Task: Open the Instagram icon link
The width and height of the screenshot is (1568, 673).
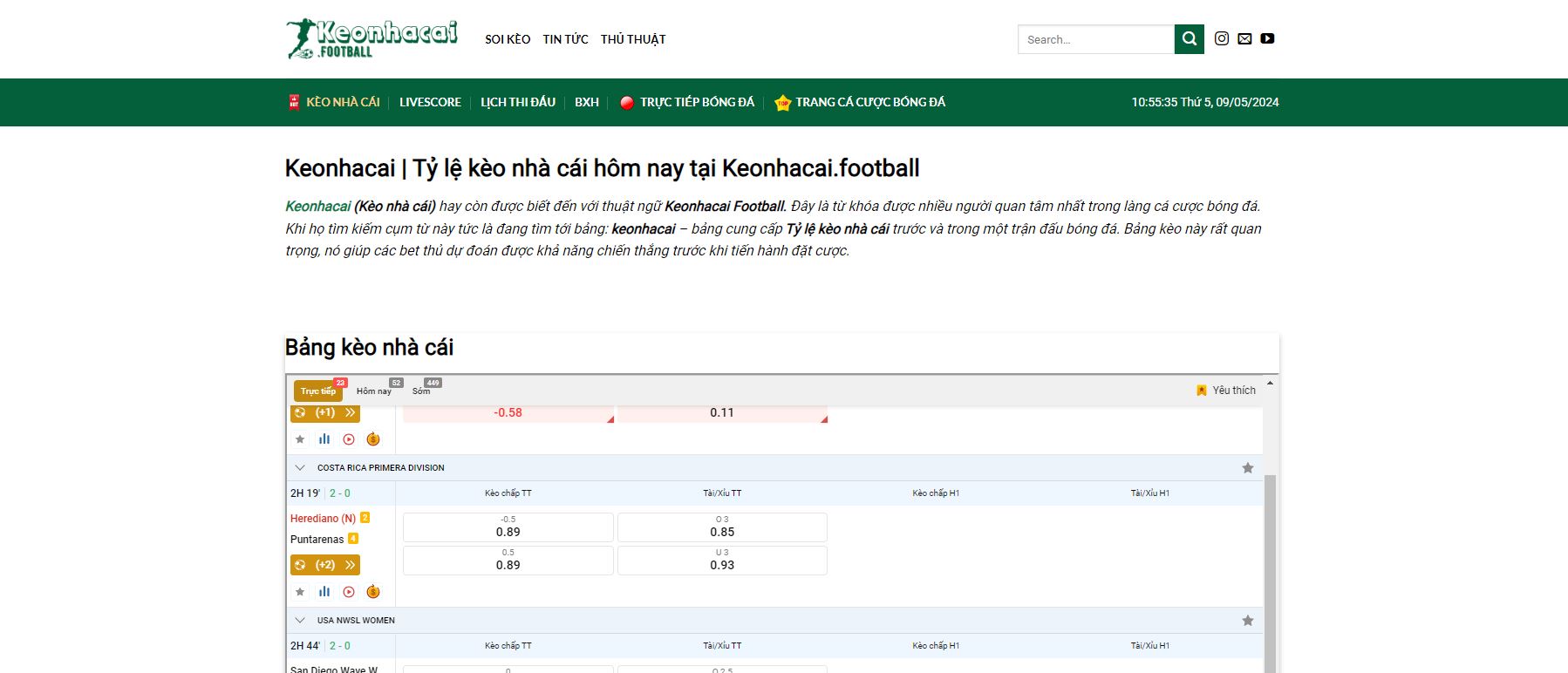Action: [1221, 38]
